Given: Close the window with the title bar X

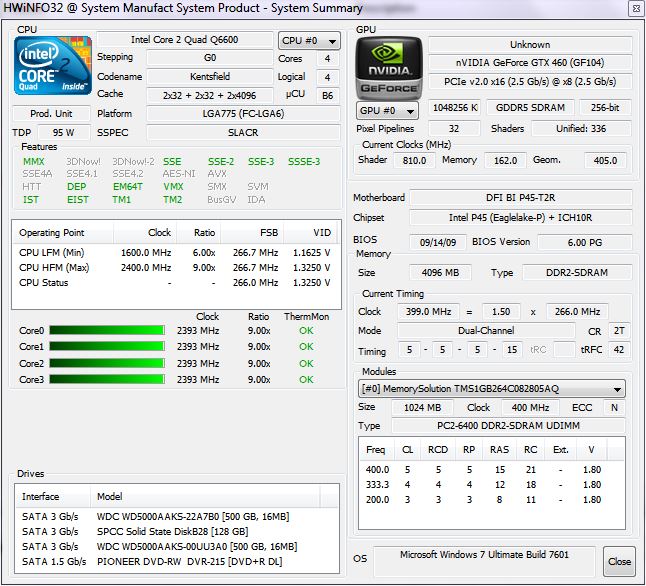Looking at the screenshot, I should click(x=636, y=8).
